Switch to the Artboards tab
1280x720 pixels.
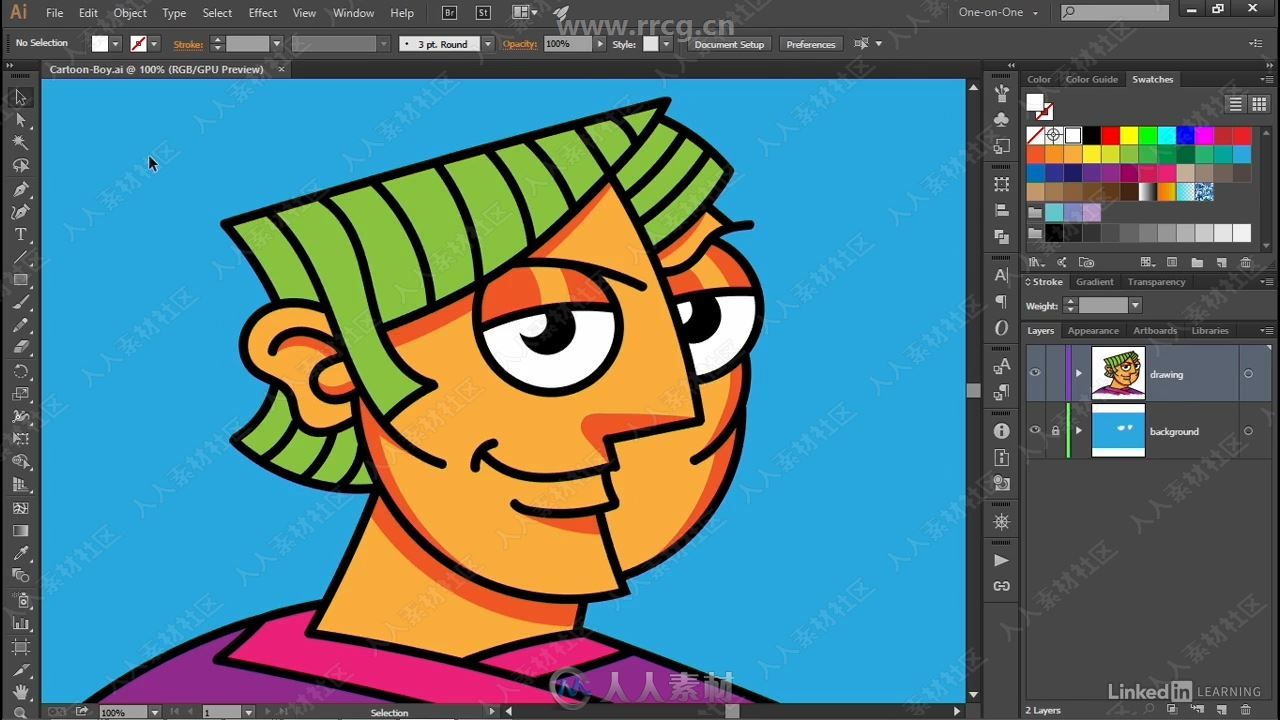point(1155,331)
